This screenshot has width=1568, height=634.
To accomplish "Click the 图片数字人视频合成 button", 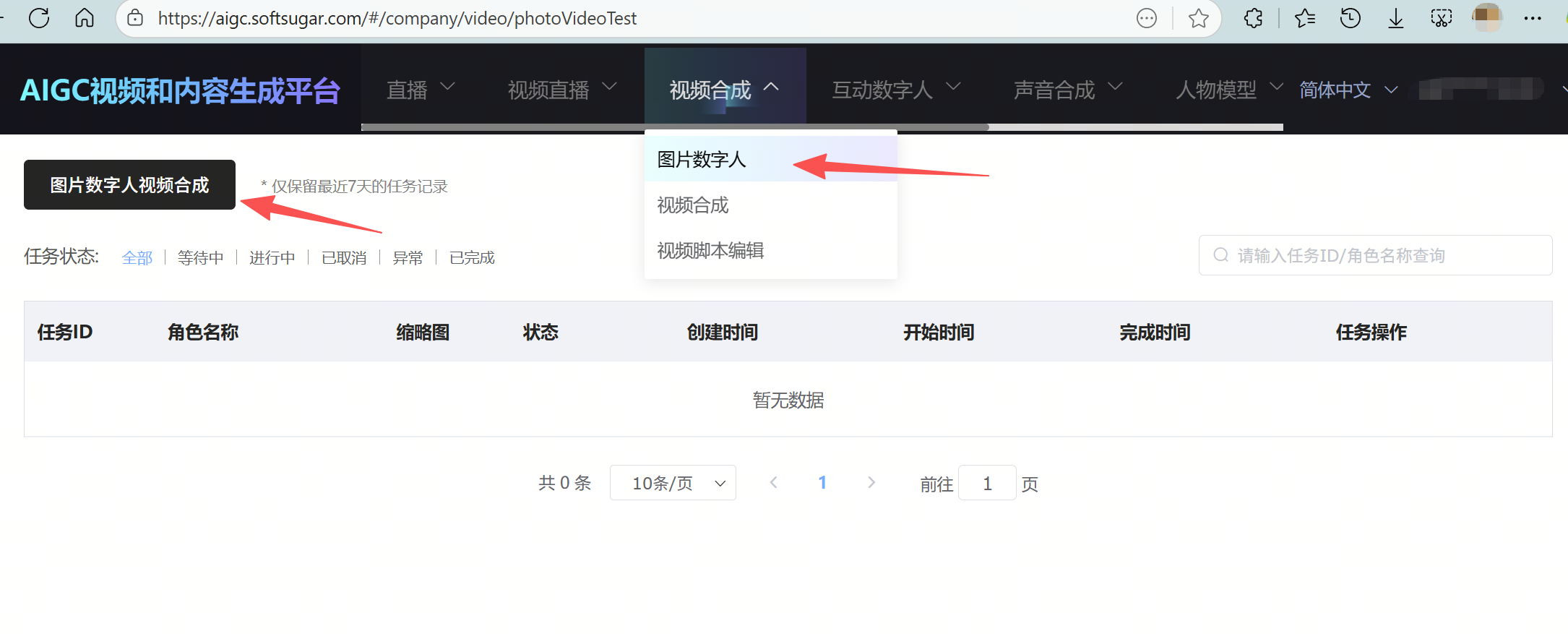I will click(129, 185).
